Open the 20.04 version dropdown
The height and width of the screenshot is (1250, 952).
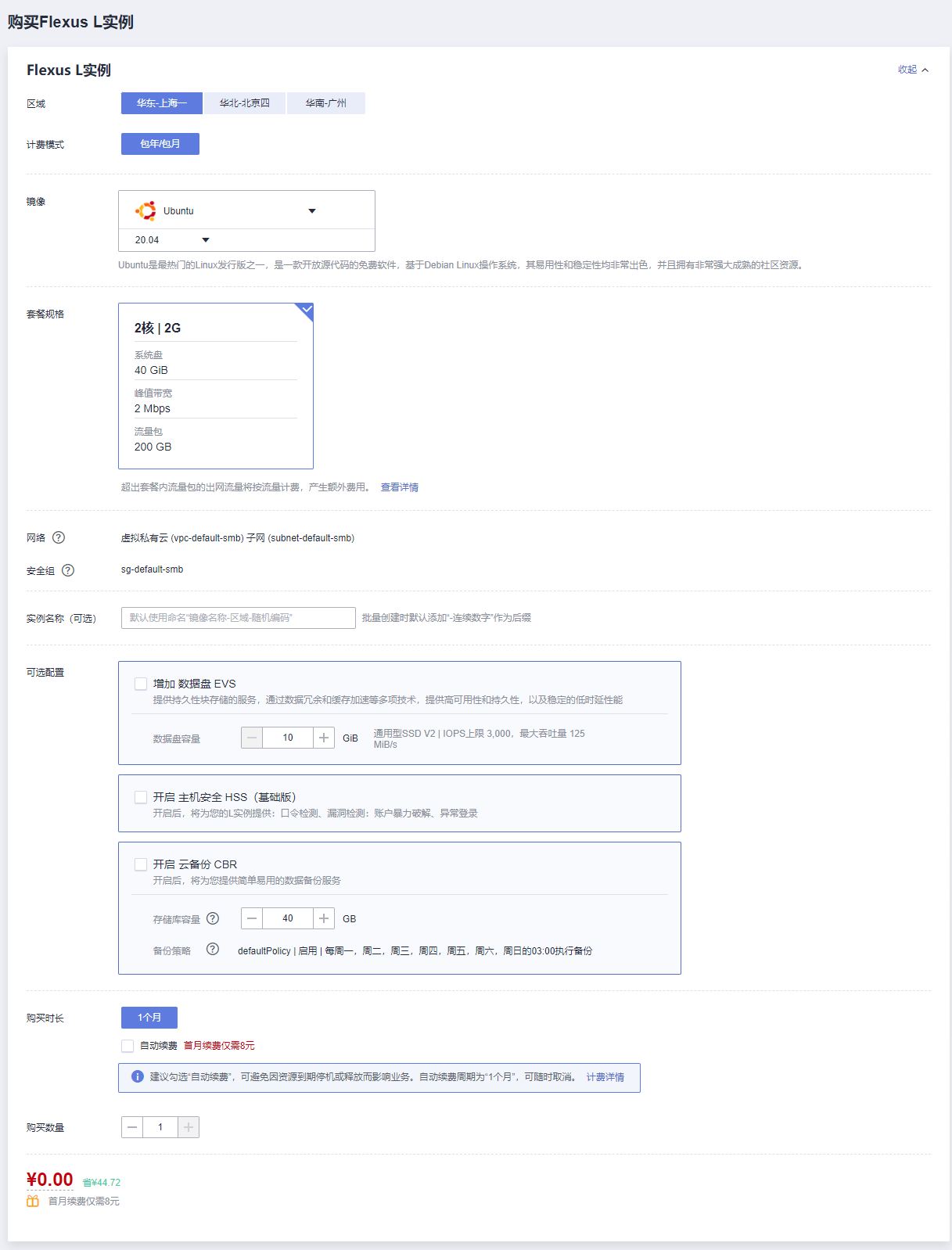pos(172,240)
